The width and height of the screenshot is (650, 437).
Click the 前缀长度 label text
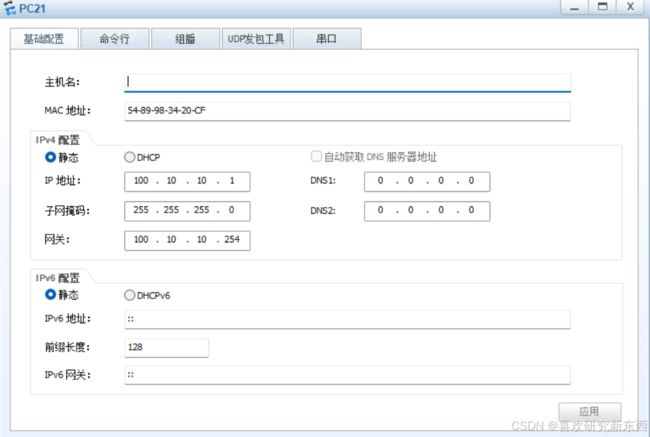67,347
